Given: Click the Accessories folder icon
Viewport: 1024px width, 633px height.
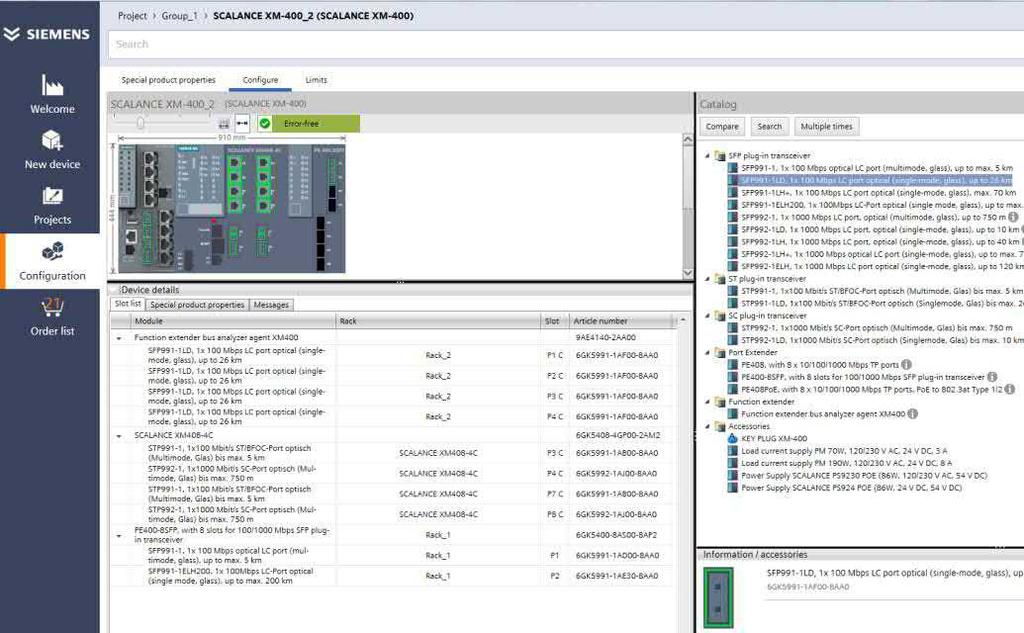Looking at the screenshot, I should pyautogui.click(x=720, y=426).
